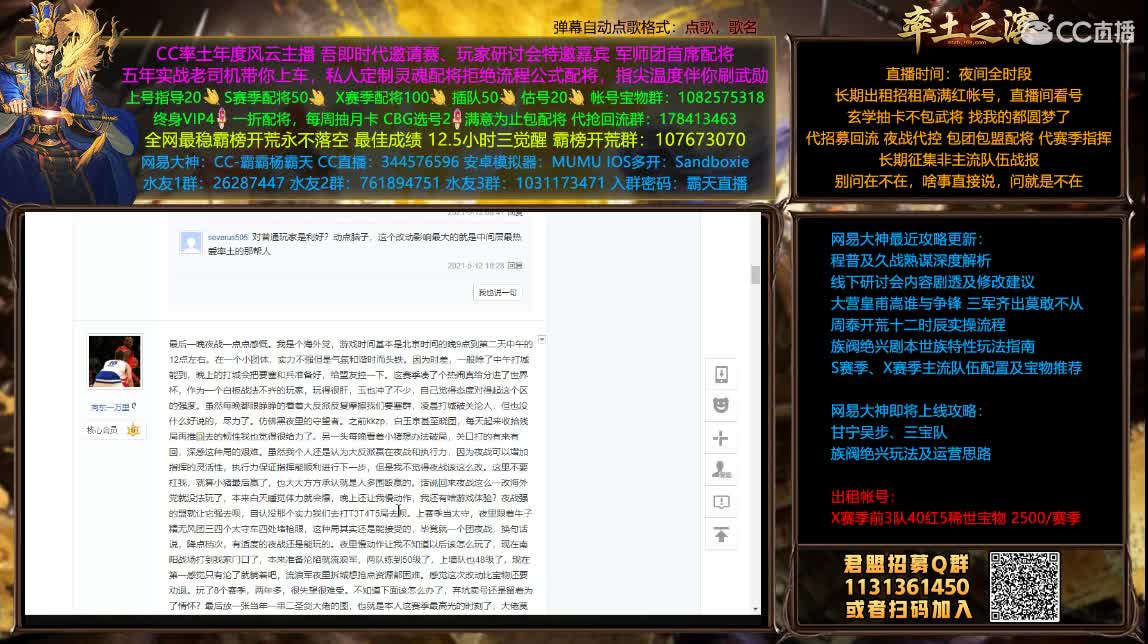This screenshot has height=644, width=1148.
Task: Click text 君盟招募Q群 1131361450
Action: point(907,575)
